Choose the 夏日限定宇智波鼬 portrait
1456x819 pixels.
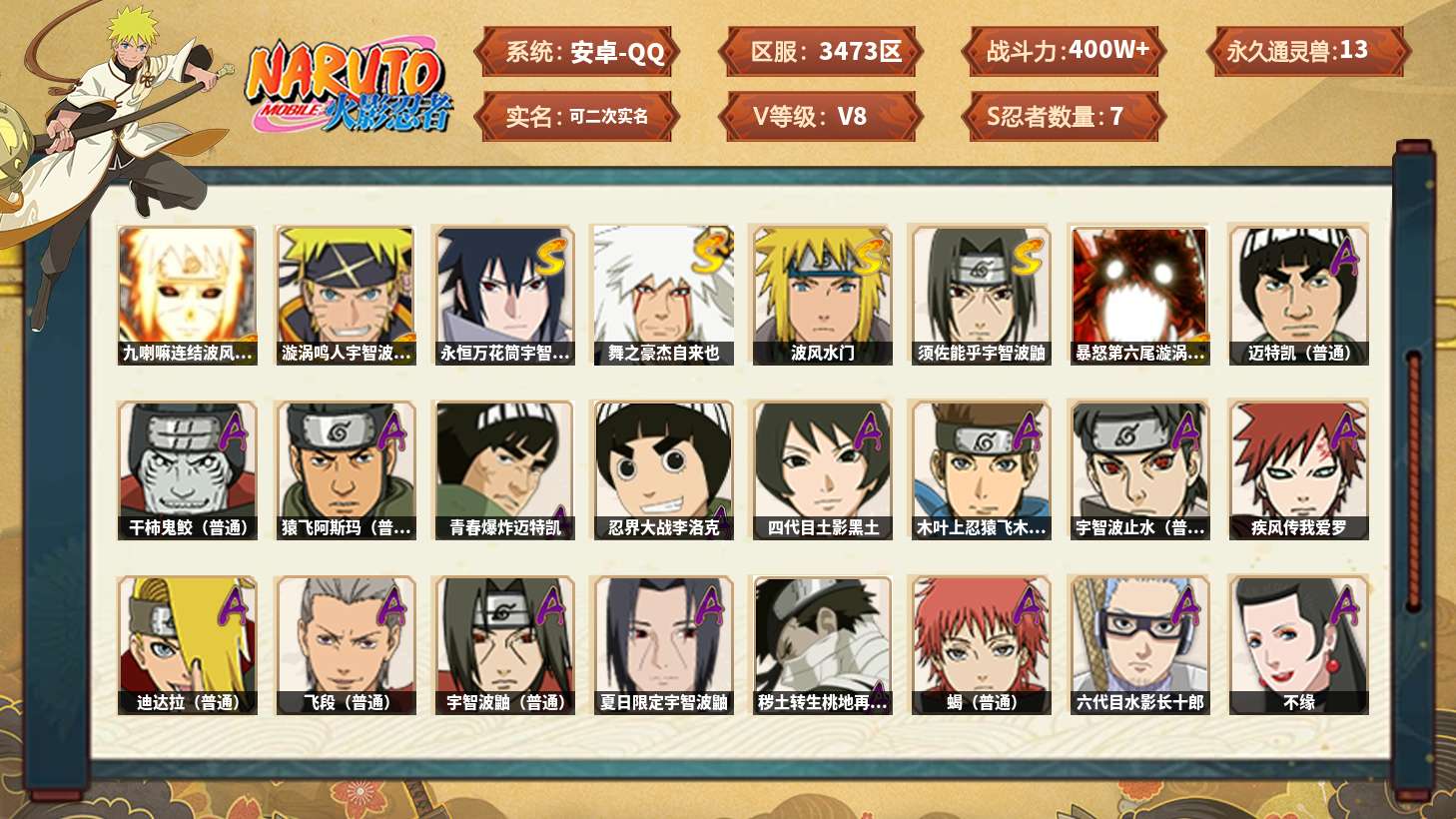[663, 645]
